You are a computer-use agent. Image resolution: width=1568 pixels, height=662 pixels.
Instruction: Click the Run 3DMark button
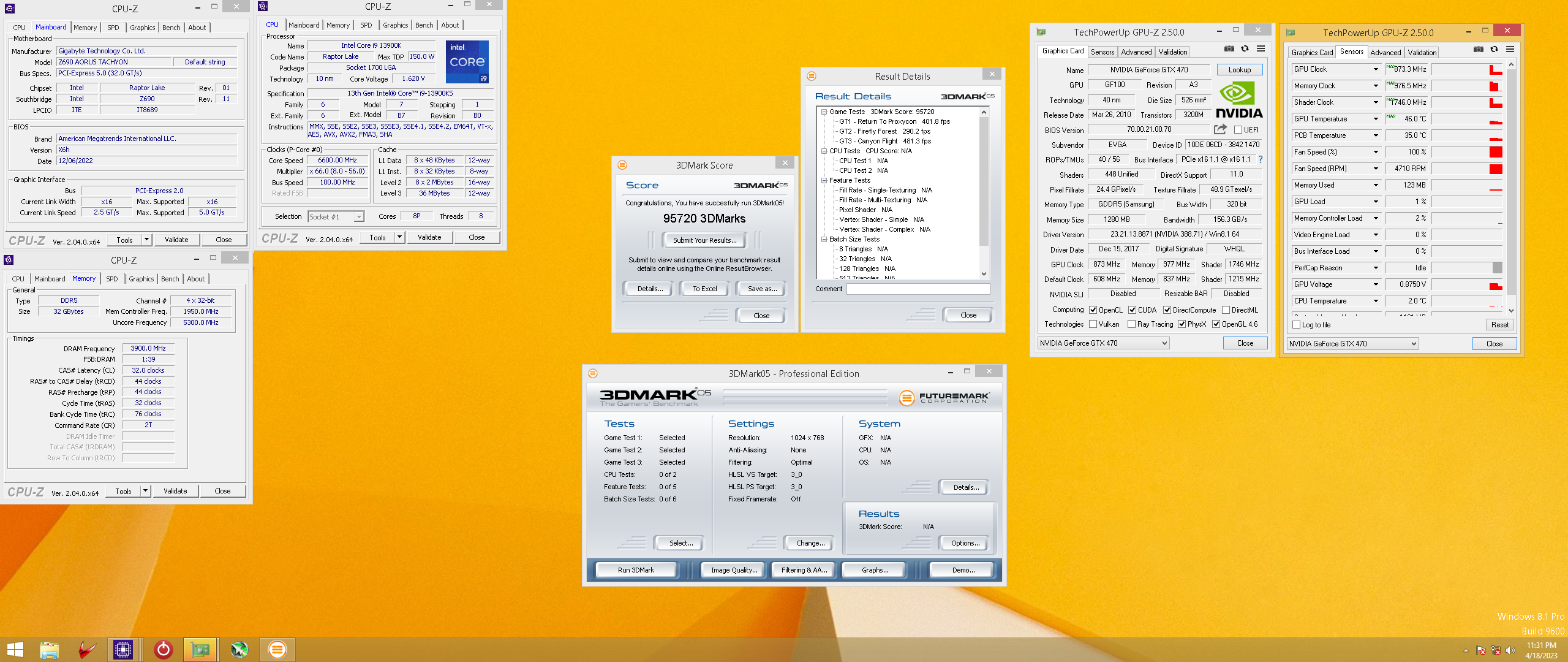(636, 570)
